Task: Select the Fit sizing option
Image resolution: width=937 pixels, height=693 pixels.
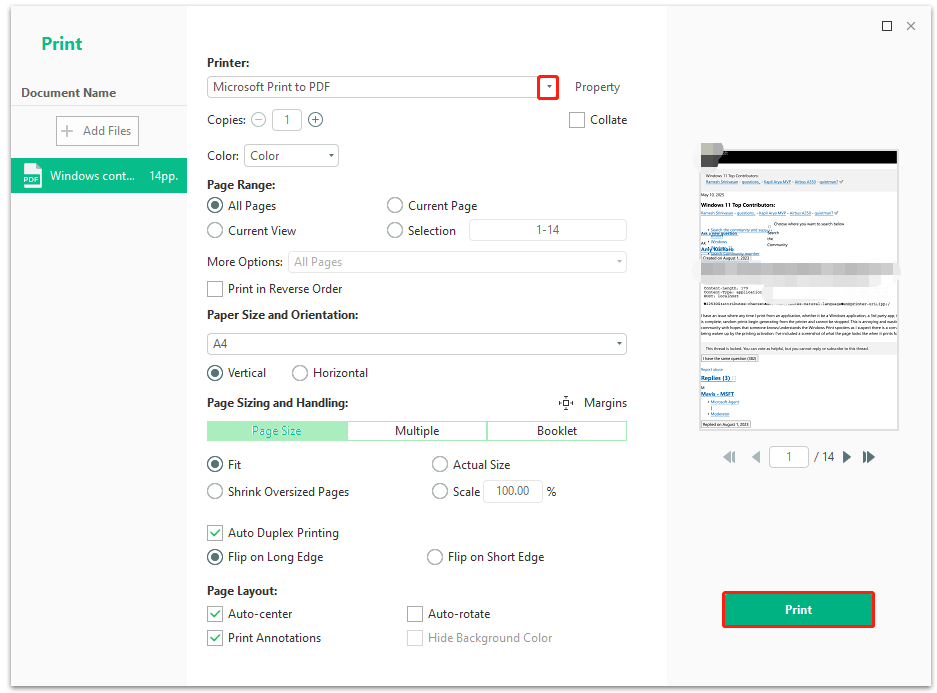Action: click(215, 465)
